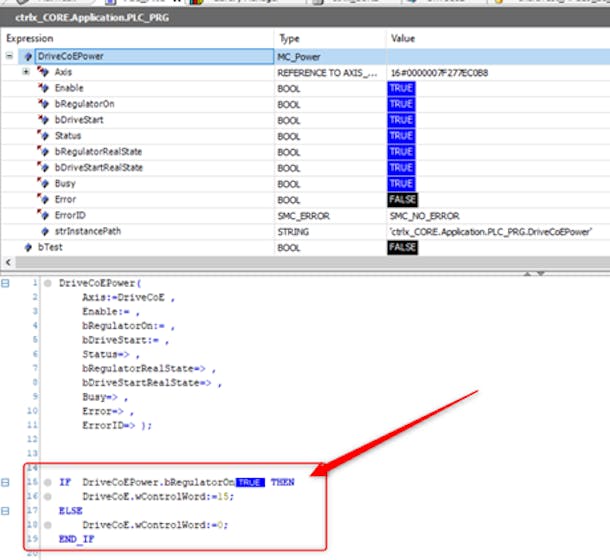Click the horizontal scrollbar track of watch table
This screenshot has width=610, height=560.
click(x=311, y=262)
